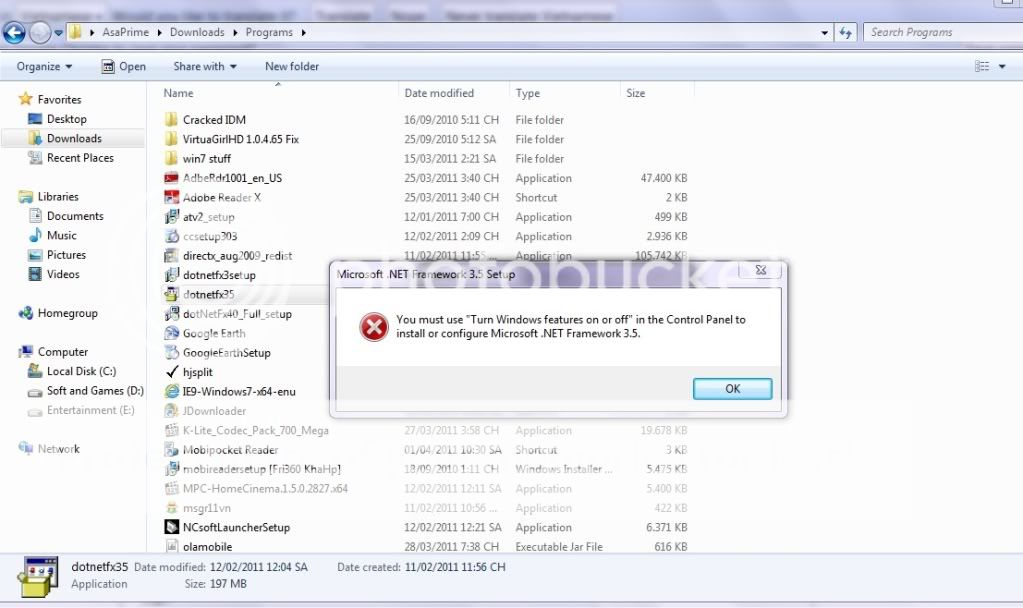This screenshot has width=1023, height=608.
Task: Select the hjsplit checkmark icon
Action: pyautogui.click(x=171, y=372)
